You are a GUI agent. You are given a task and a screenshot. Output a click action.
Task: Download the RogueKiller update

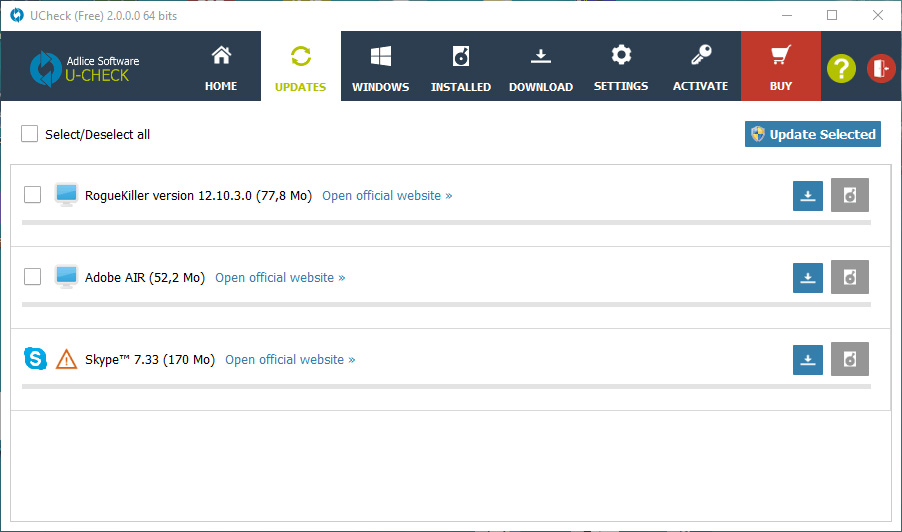(808, 195)
